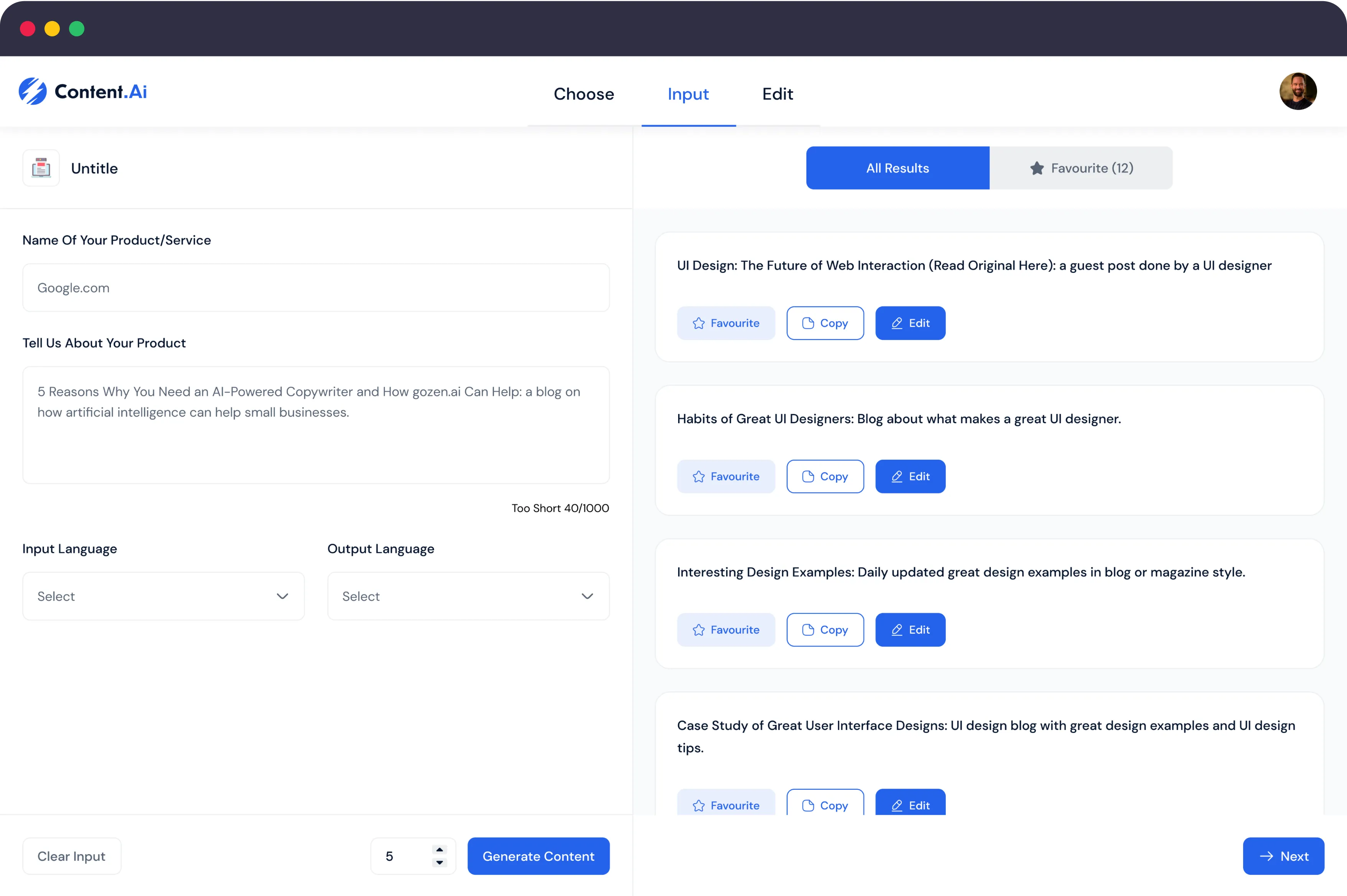This screenshot has width=1347, height=896.
Task: Focus the Name Of Your Product/Service field
Action: tap(315, 288)
